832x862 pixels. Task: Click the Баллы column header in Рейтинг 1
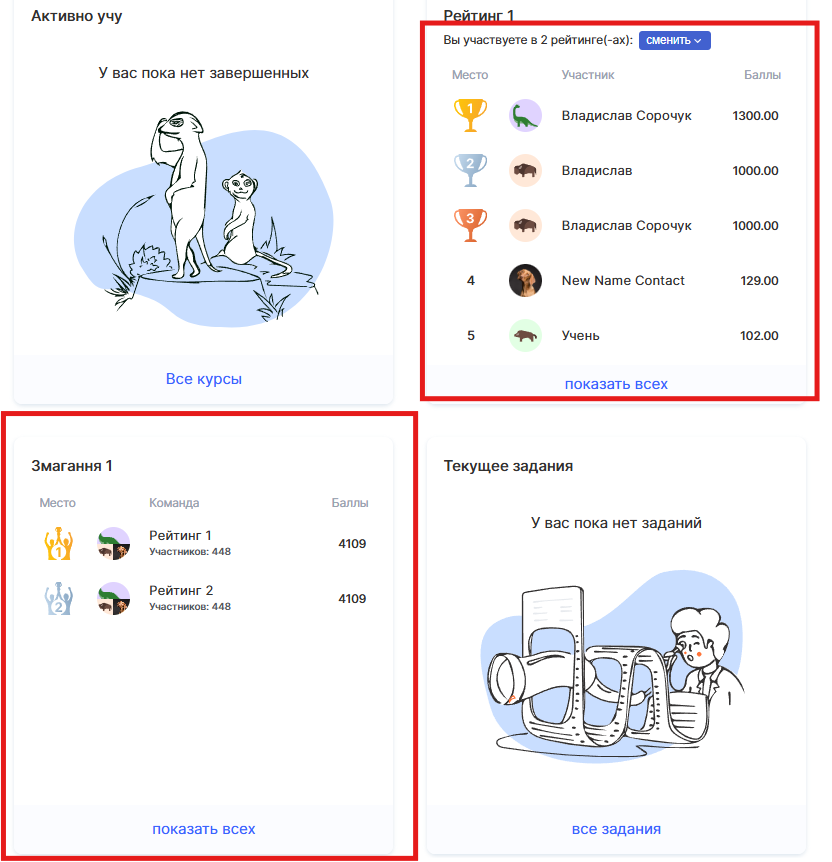click(762, 75)
